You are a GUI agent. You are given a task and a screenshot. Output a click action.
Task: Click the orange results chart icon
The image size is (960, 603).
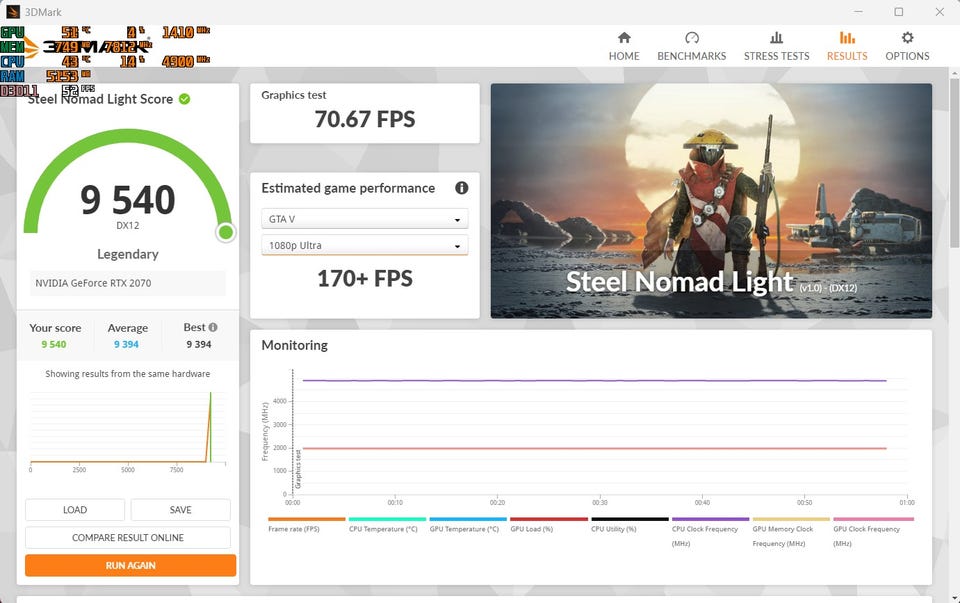847,38
